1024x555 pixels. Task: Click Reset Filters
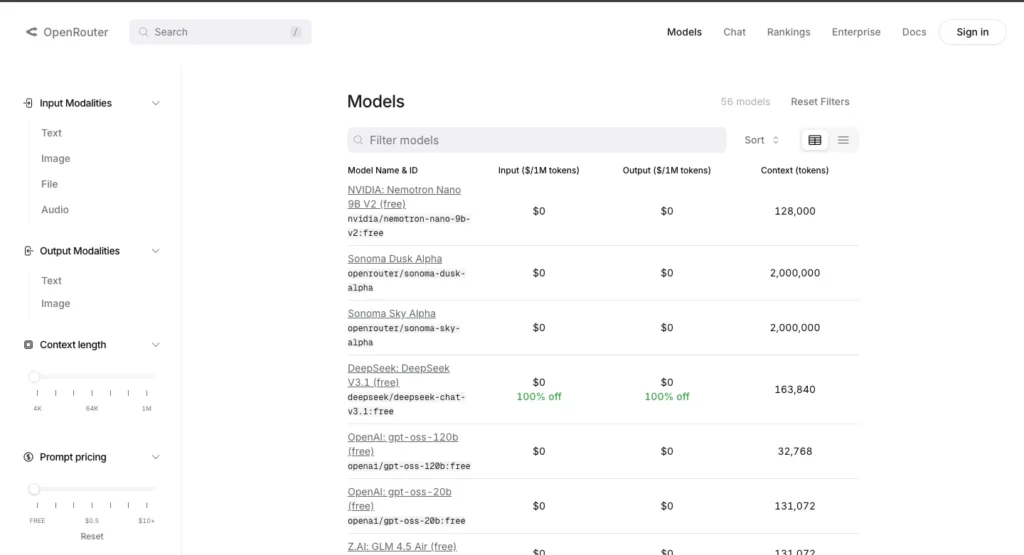820,102
